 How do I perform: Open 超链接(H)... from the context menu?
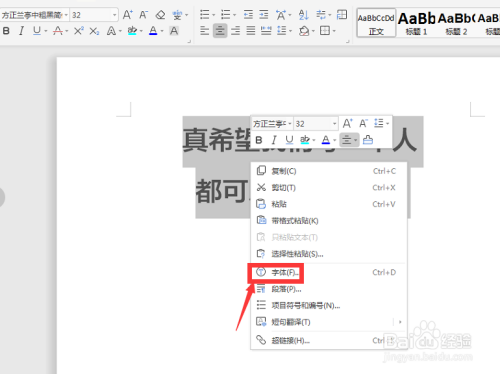[329, 340]
